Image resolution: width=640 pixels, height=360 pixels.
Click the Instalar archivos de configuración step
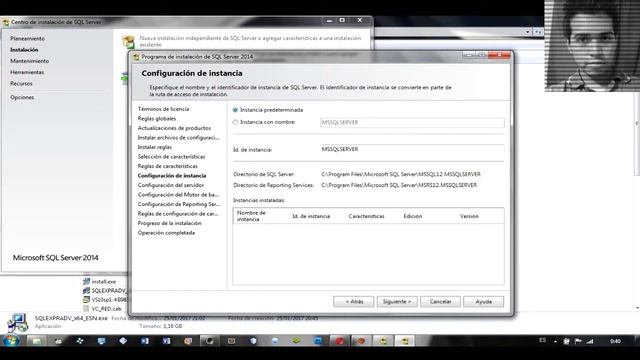pos(178,138)
